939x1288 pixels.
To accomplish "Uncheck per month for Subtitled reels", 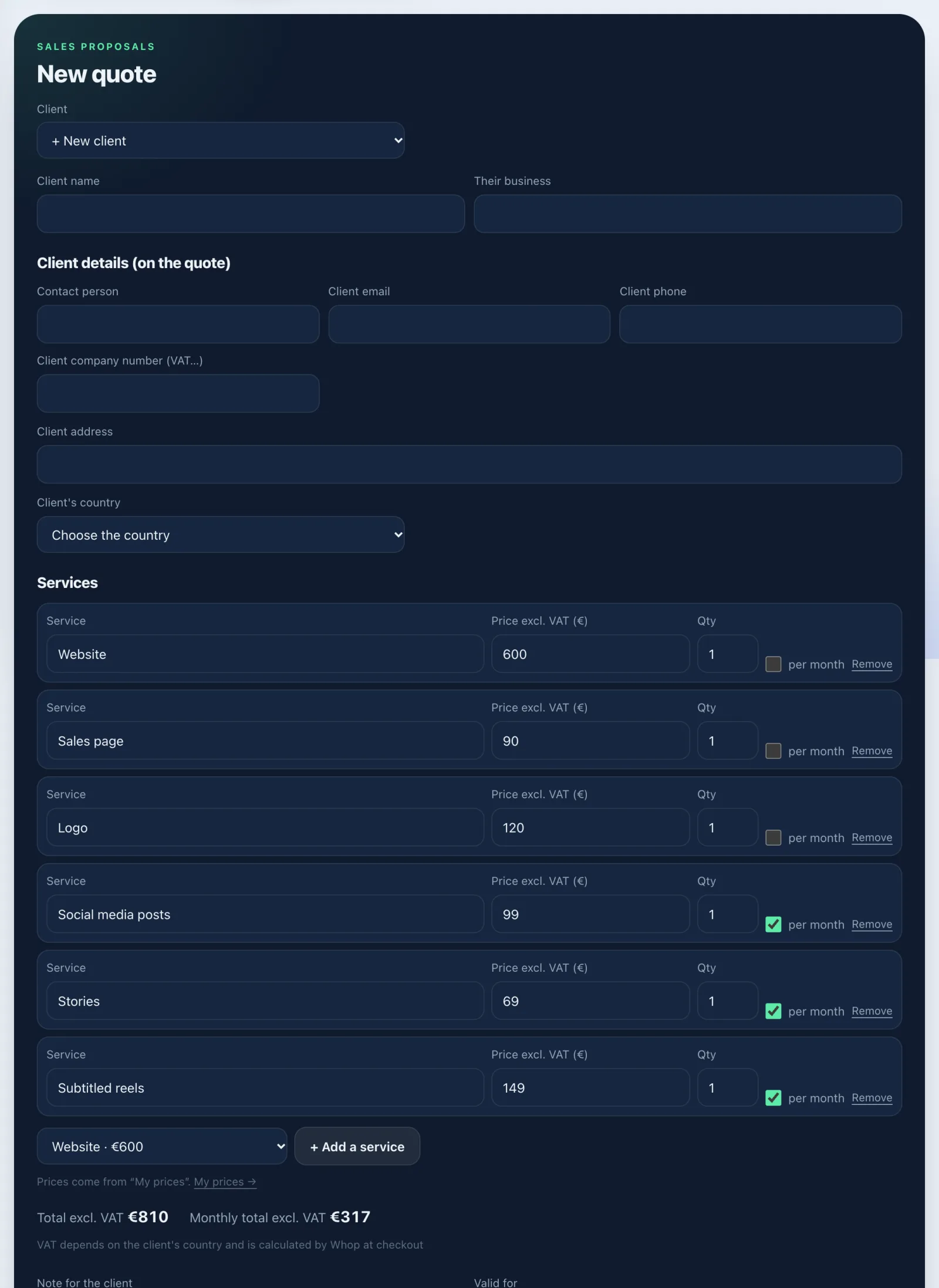I will pos(773,1098).
